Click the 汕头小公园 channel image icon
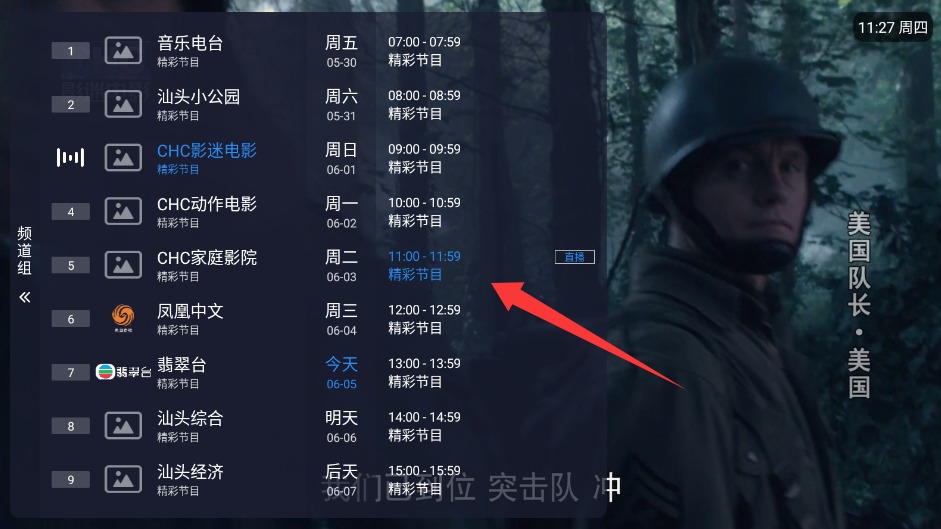This screenshot has width=941, height=529. click(x=123, y=104)
